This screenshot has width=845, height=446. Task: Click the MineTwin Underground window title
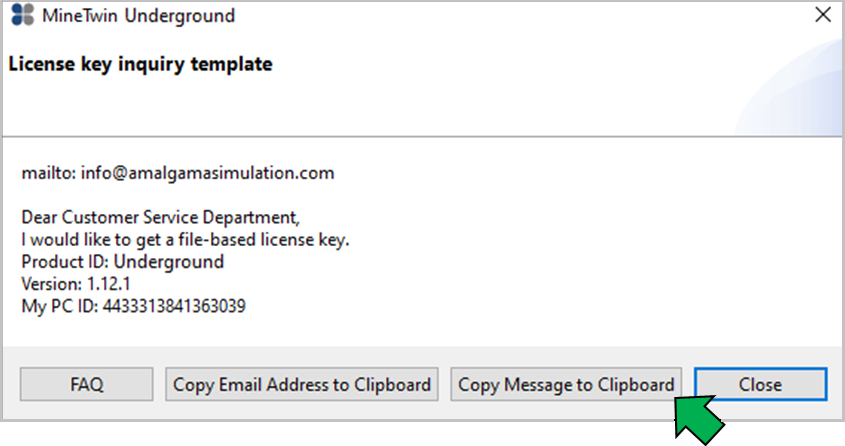(x=138, y=16)
